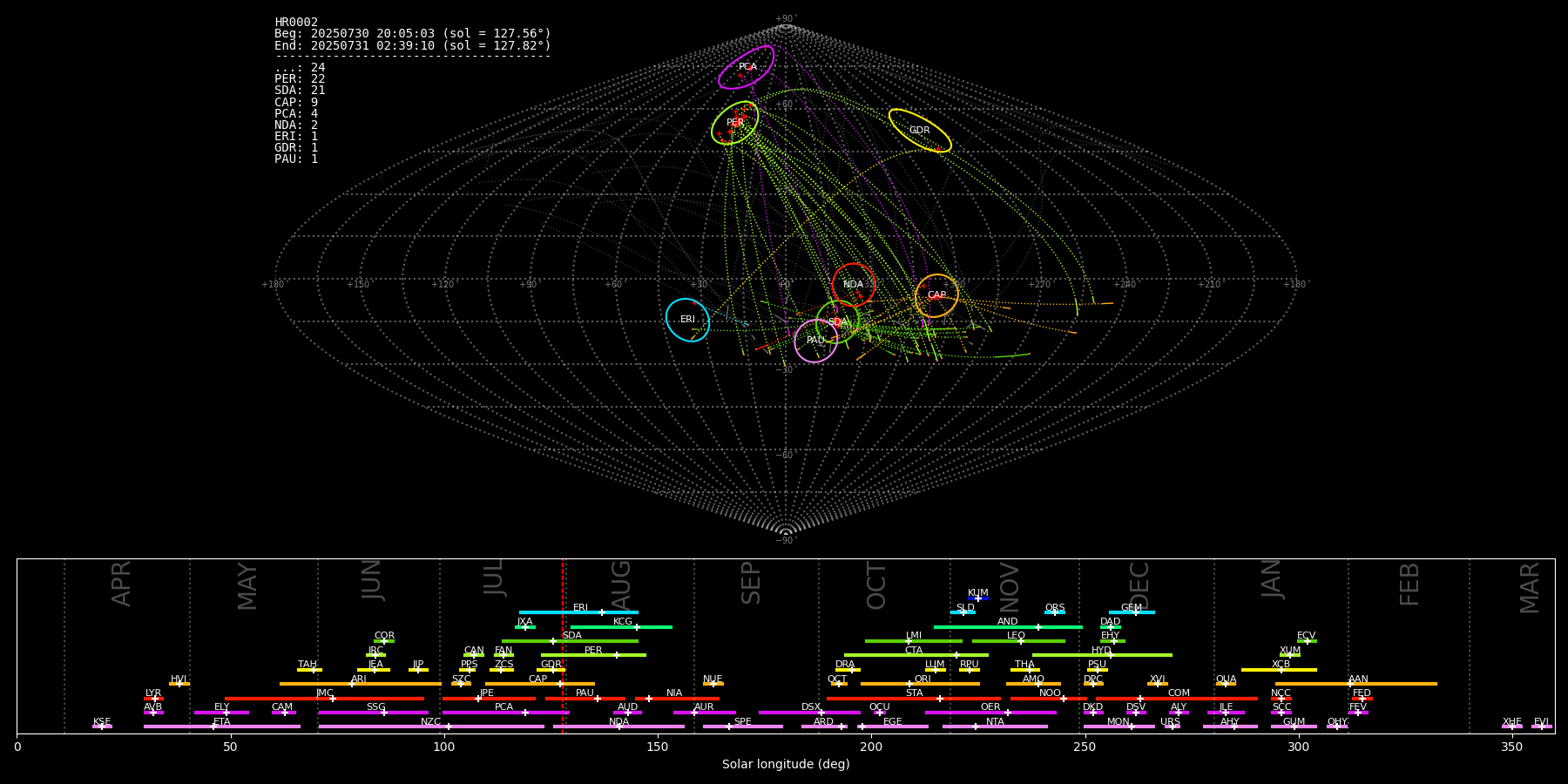Click the COM shower bar in timeline
The width and height of the screenshot is (1568, 784).
[1177, 699]
